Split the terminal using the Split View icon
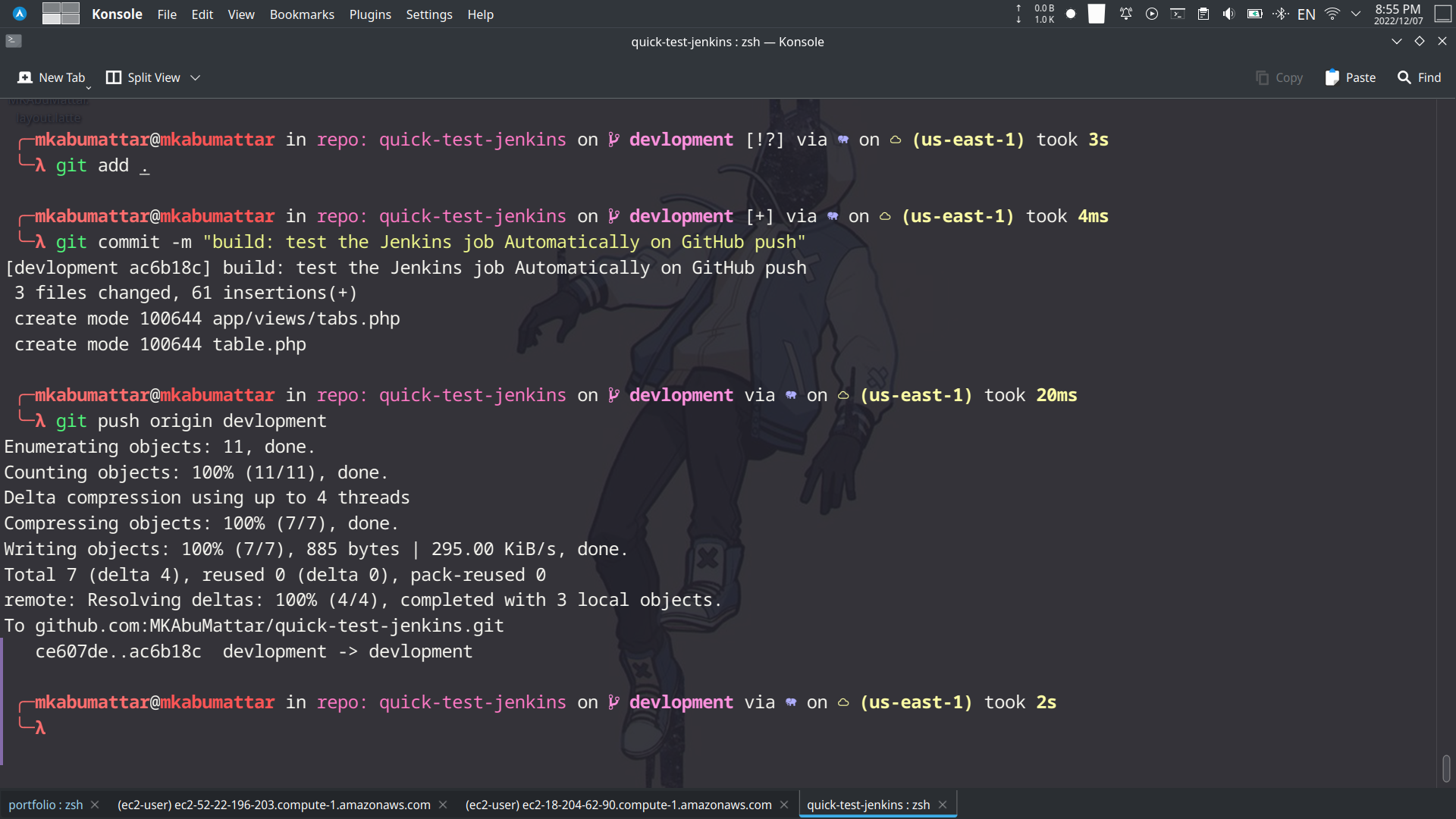Image resolution: width=1456 pixels, height=819 pixels. click(114, 77)
